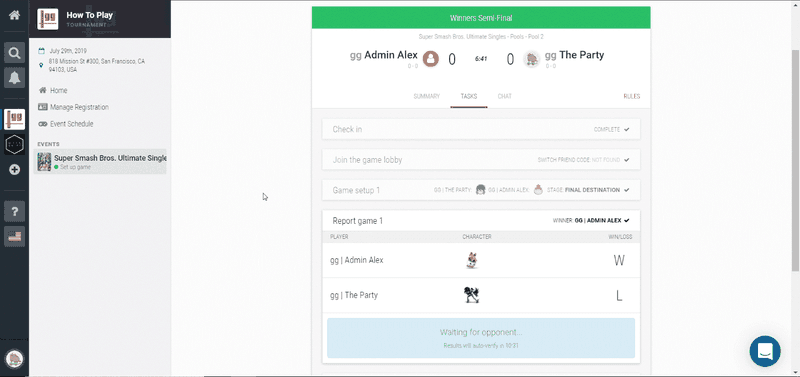Click FINAL DESTINATION stage text
This screenshot has height=377, width=800.
point(592,190)
